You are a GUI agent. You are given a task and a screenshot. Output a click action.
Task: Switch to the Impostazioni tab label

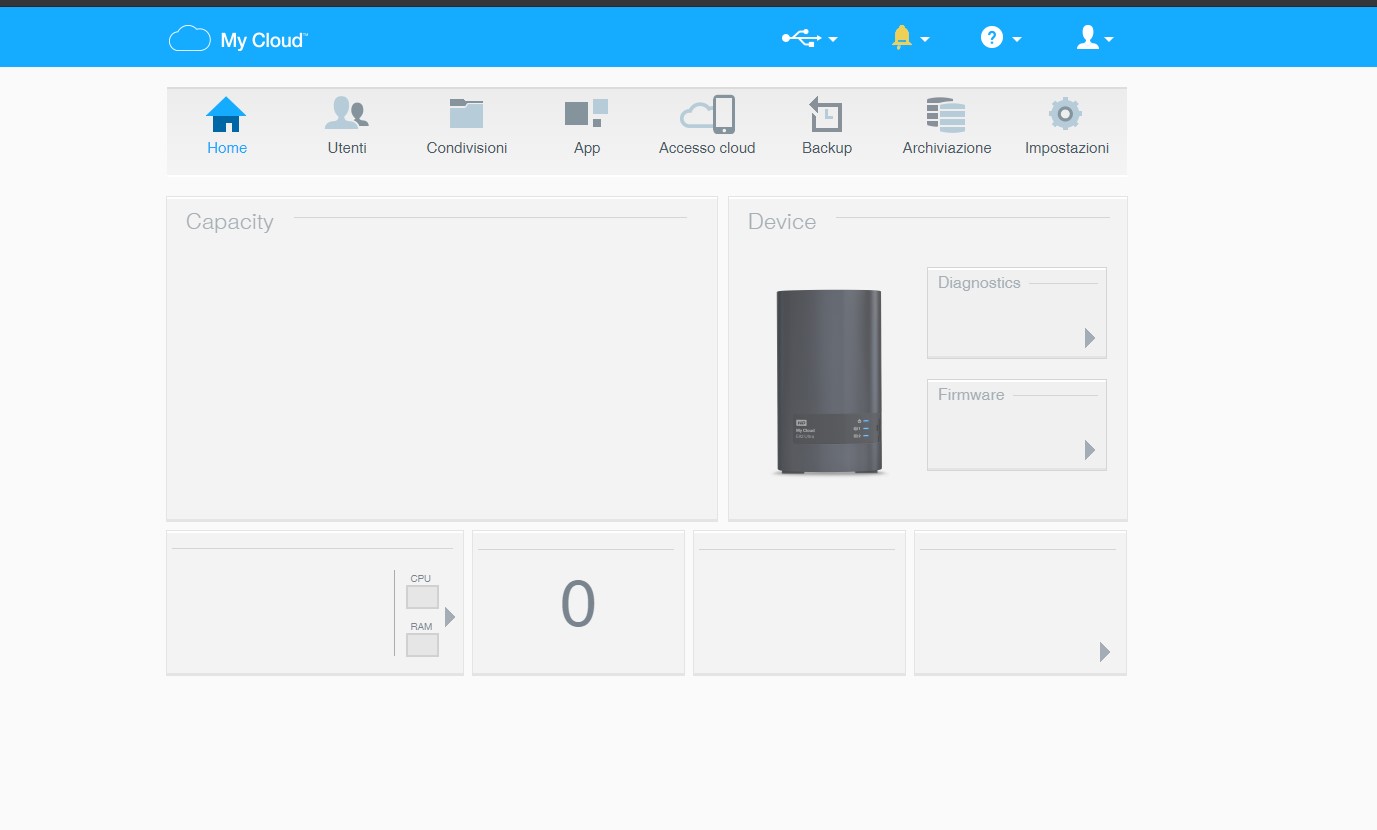[x=1067, y=148]
